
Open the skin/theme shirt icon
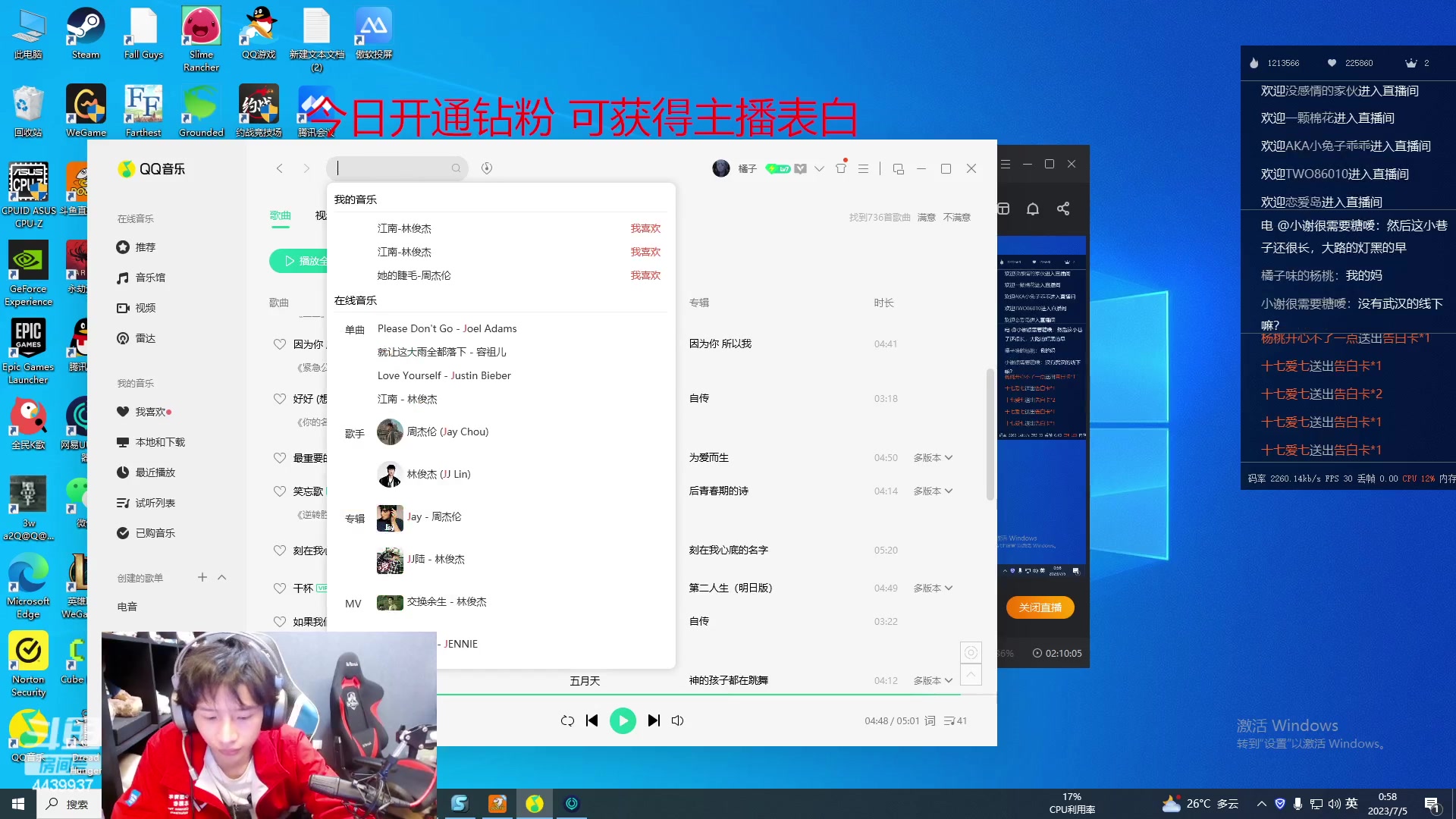(841, 168)
